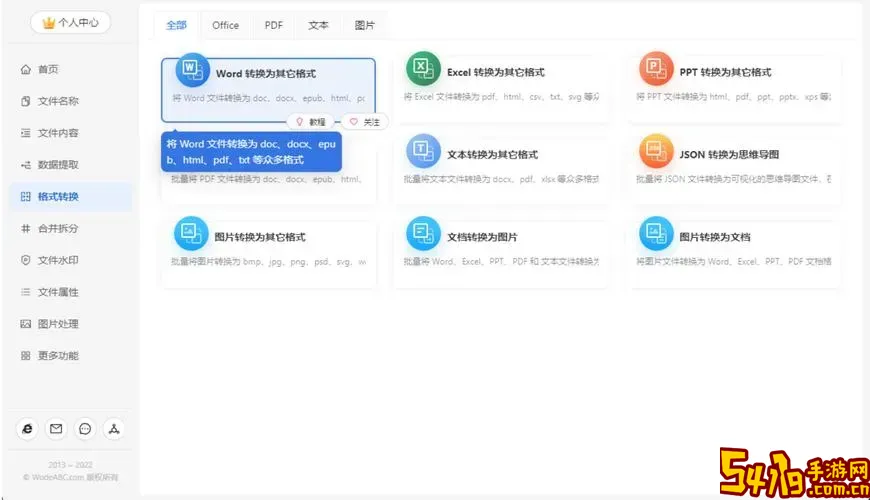Image resolution: width=870 pixels, height=500 pixels.
Task: Click the description 批量将图片转换为 bmp
Action: (269, 261)
